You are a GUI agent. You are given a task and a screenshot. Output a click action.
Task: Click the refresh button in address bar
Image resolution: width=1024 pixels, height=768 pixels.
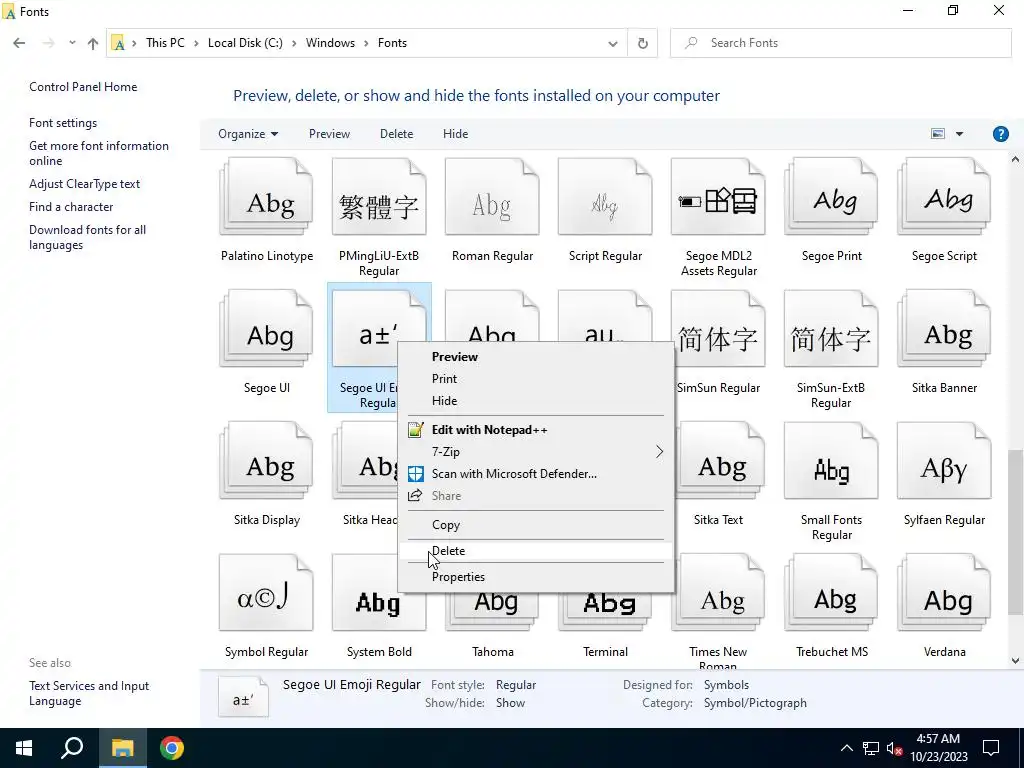pos(643,43)
